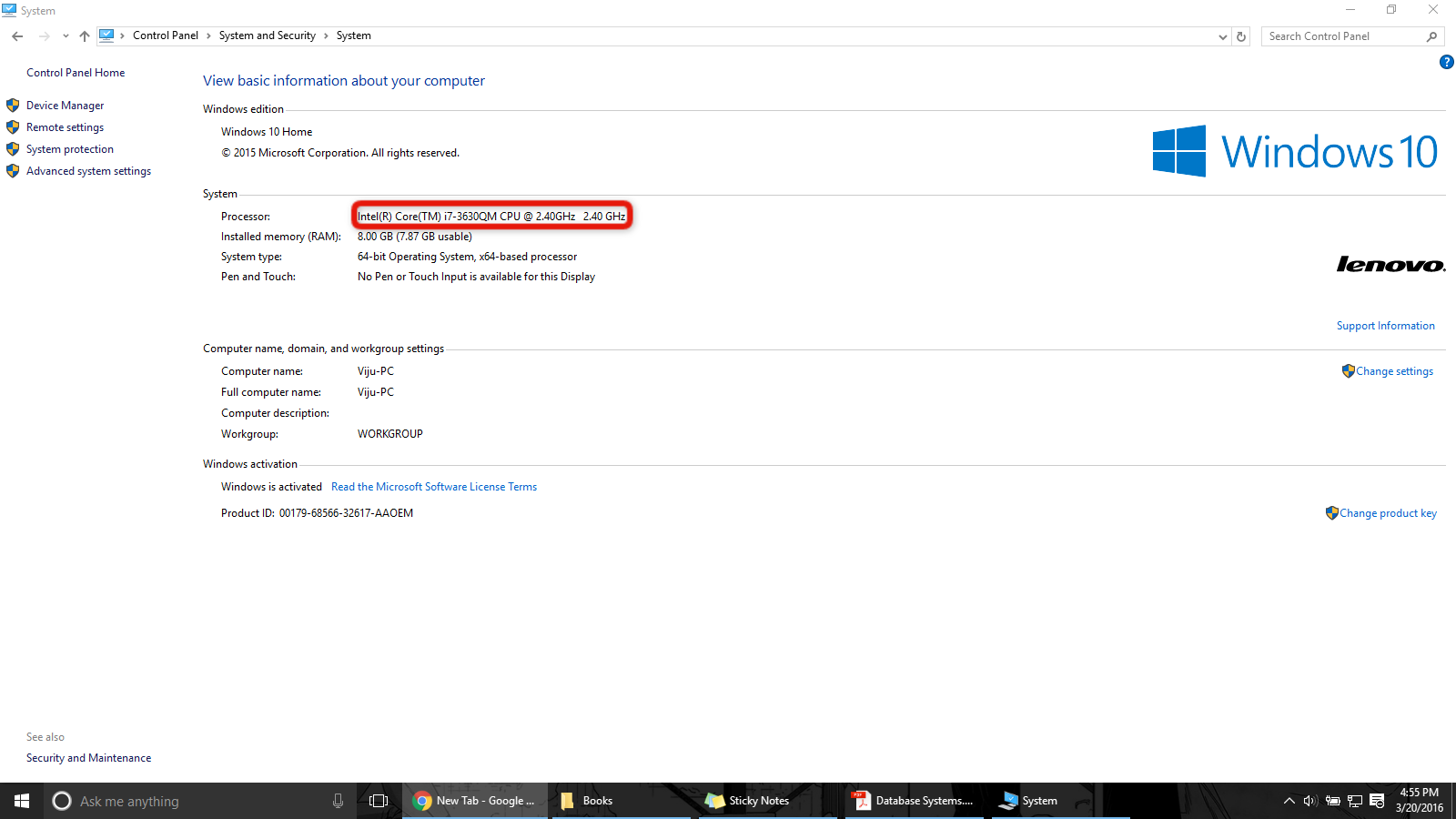Expand chevron after System and Security breadcrumb
This screenshot has height=819, width=1456.
coord(326,36)
